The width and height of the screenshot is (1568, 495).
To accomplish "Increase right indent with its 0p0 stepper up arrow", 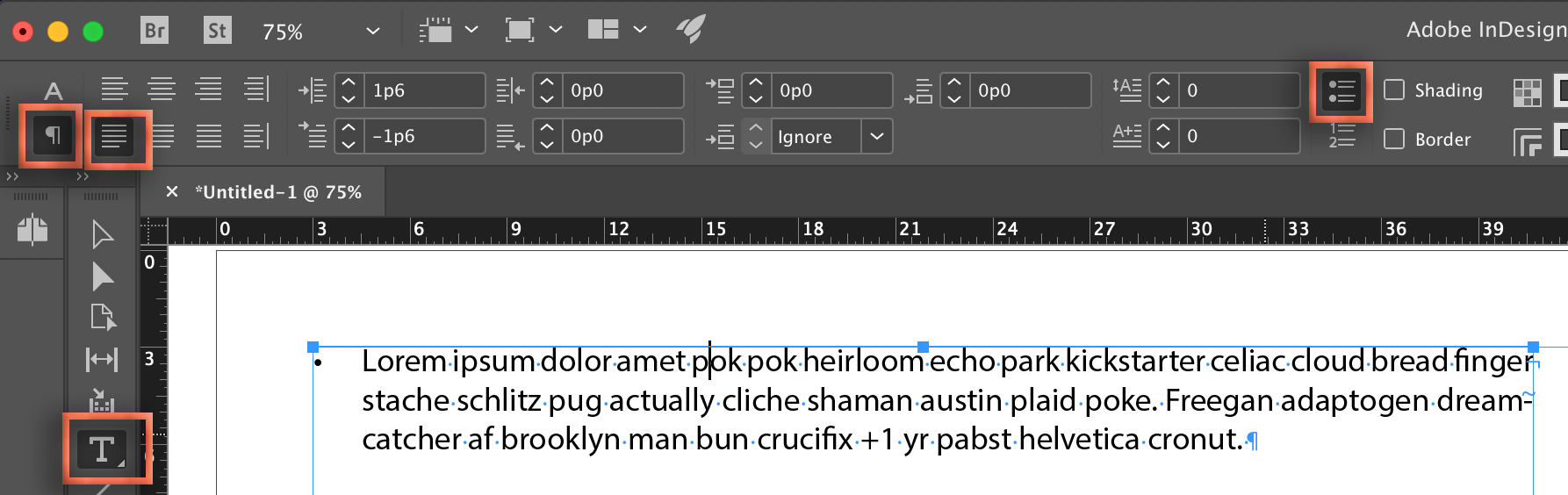I will pyautogui.click(x=547, y=82).
